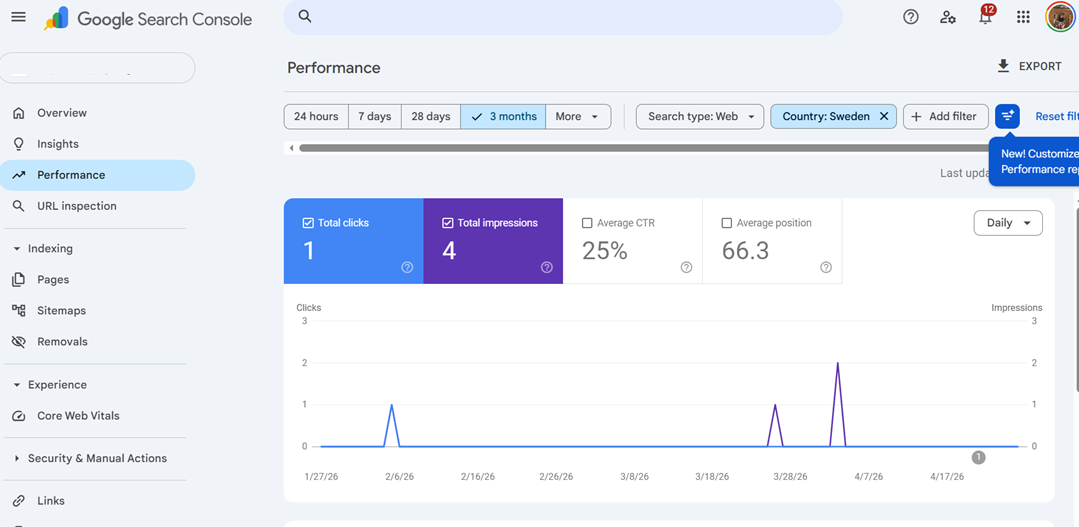1079x527 pixels.
Task: Click the top search input field
Action: (563, 17)
